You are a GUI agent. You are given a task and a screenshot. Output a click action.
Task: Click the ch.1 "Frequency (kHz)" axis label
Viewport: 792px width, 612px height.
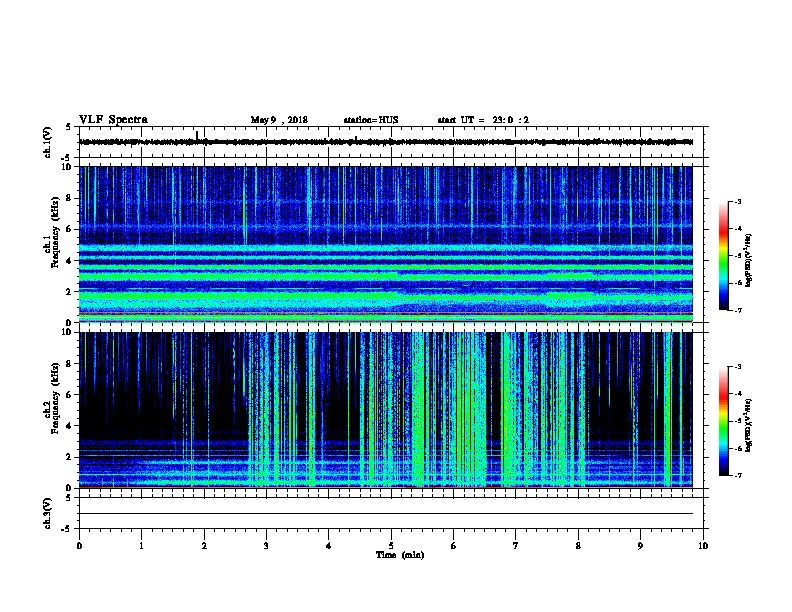(x=55, y=232)
